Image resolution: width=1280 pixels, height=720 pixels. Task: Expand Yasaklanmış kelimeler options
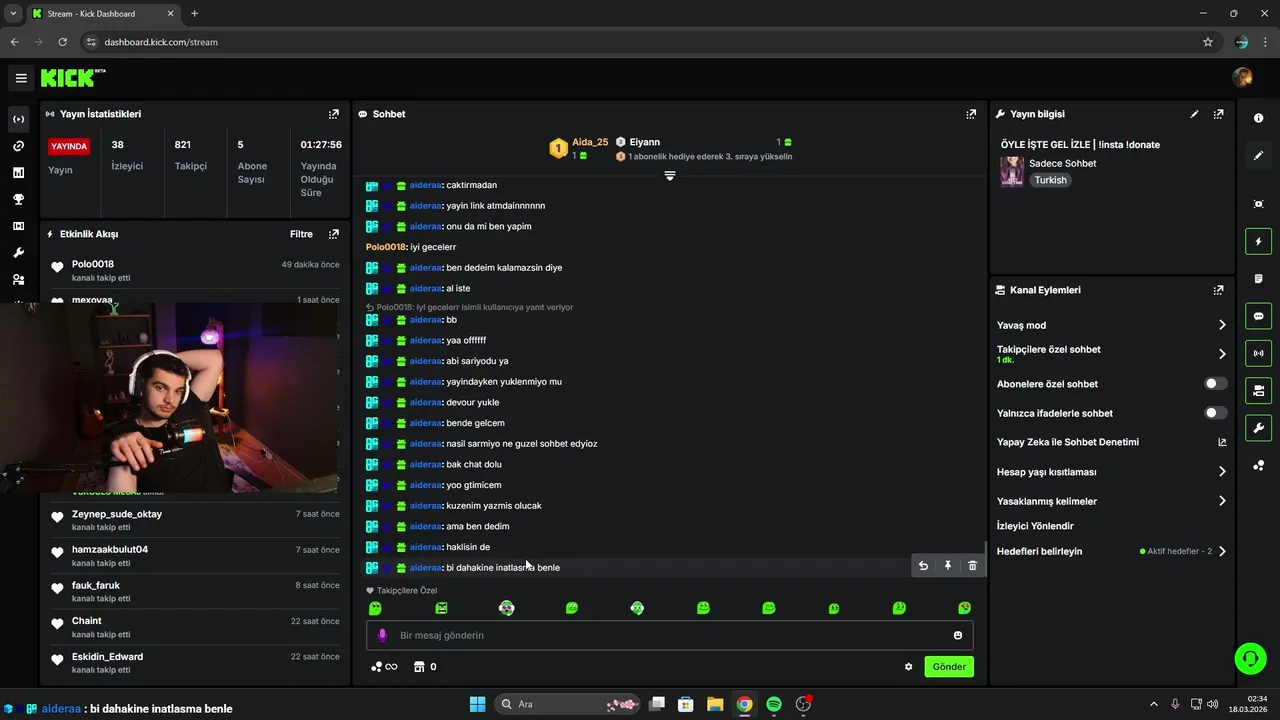1222,501
